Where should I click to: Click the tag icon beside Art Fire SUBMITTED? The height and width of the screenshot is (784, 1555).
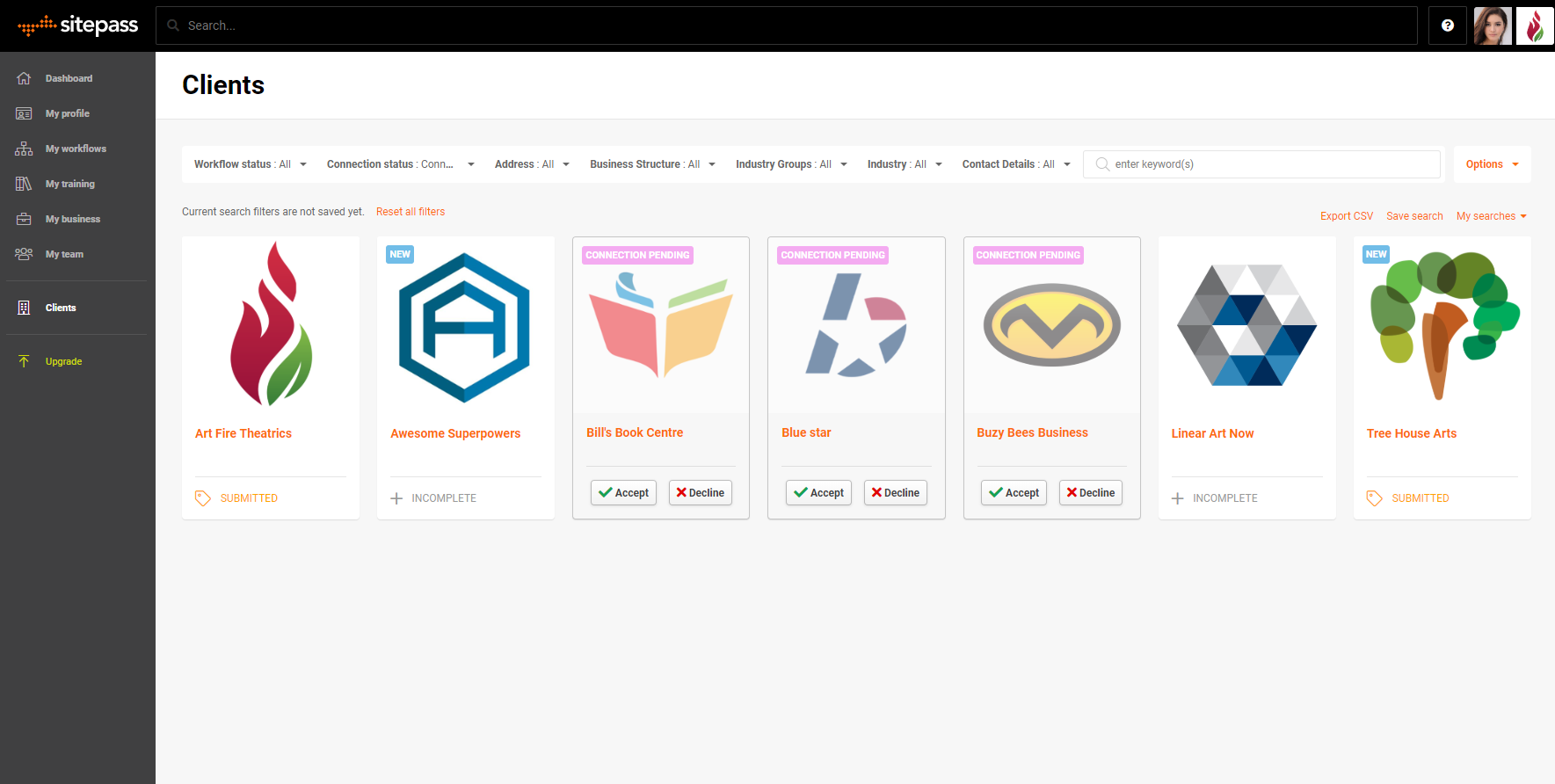(x=203, y=498)
